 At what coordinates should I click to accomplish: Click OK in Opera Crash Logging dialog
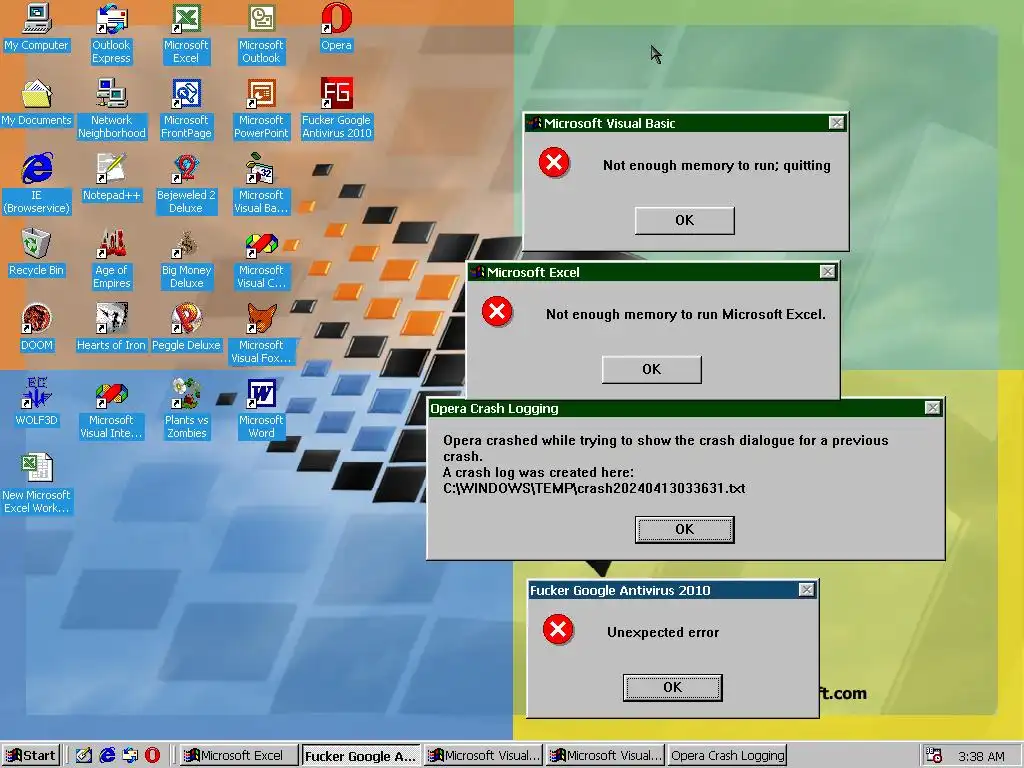click(684, 529)
